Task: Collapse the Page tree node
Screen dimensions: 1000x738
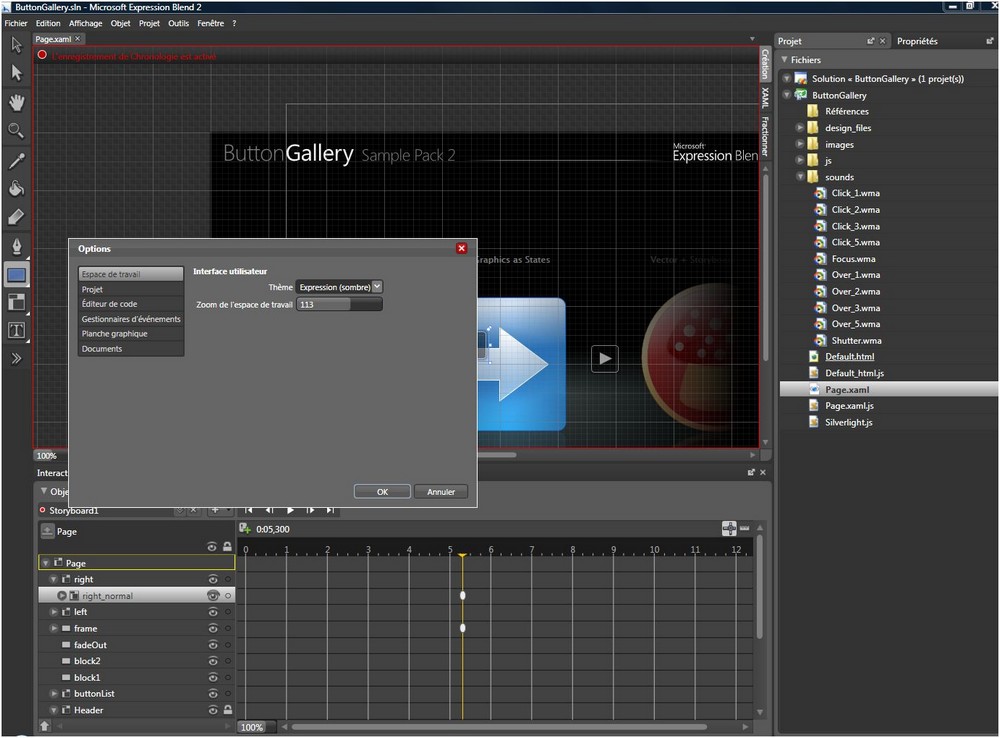Action: (46, 563)
